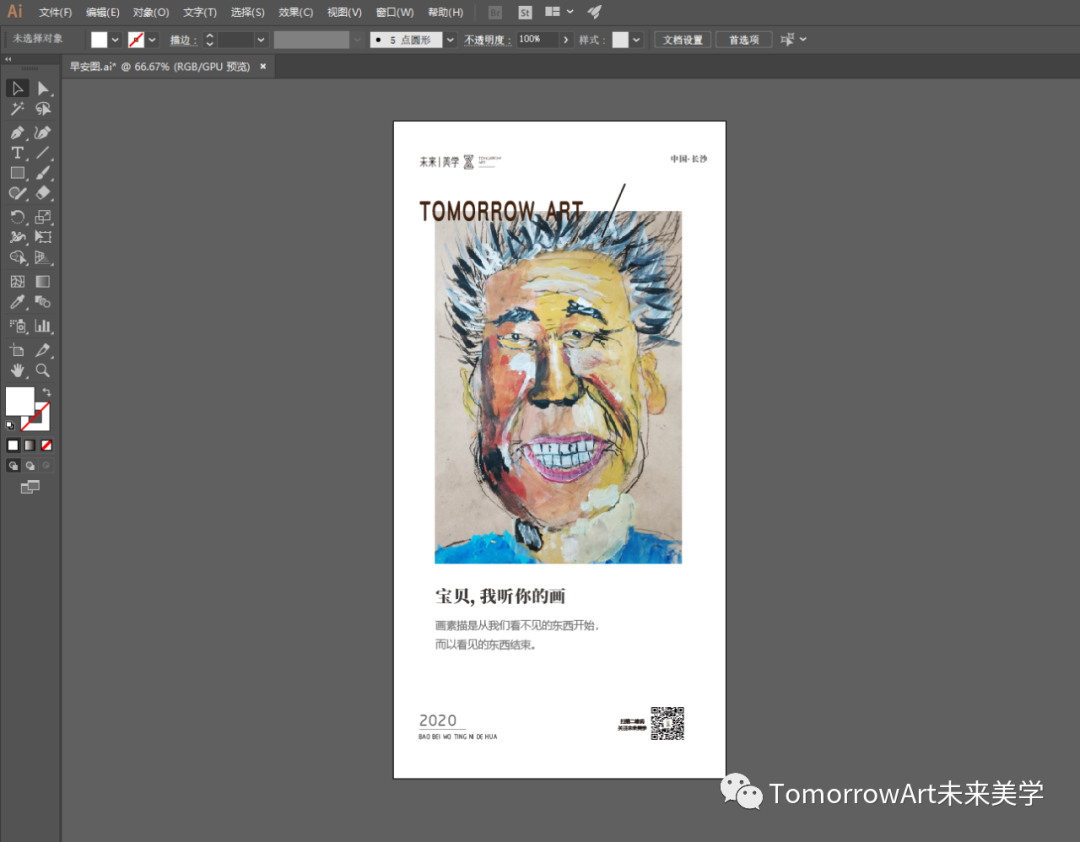
Task: Set paint mode to Gradient
Action: pos(30,445)
